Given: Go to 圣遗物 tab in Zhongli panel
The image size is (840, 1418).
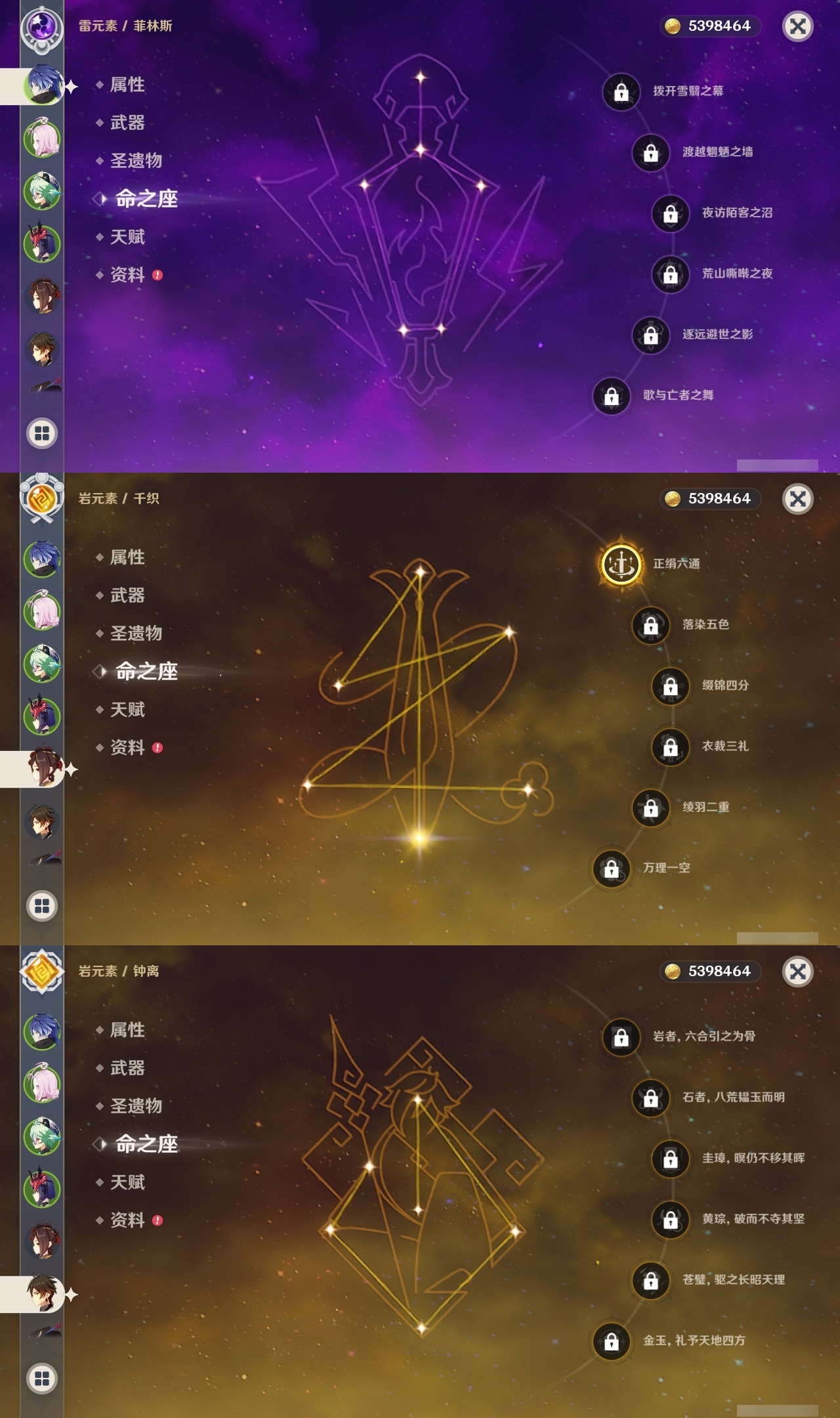Looking at the screenshot, I should point(136,1106).
